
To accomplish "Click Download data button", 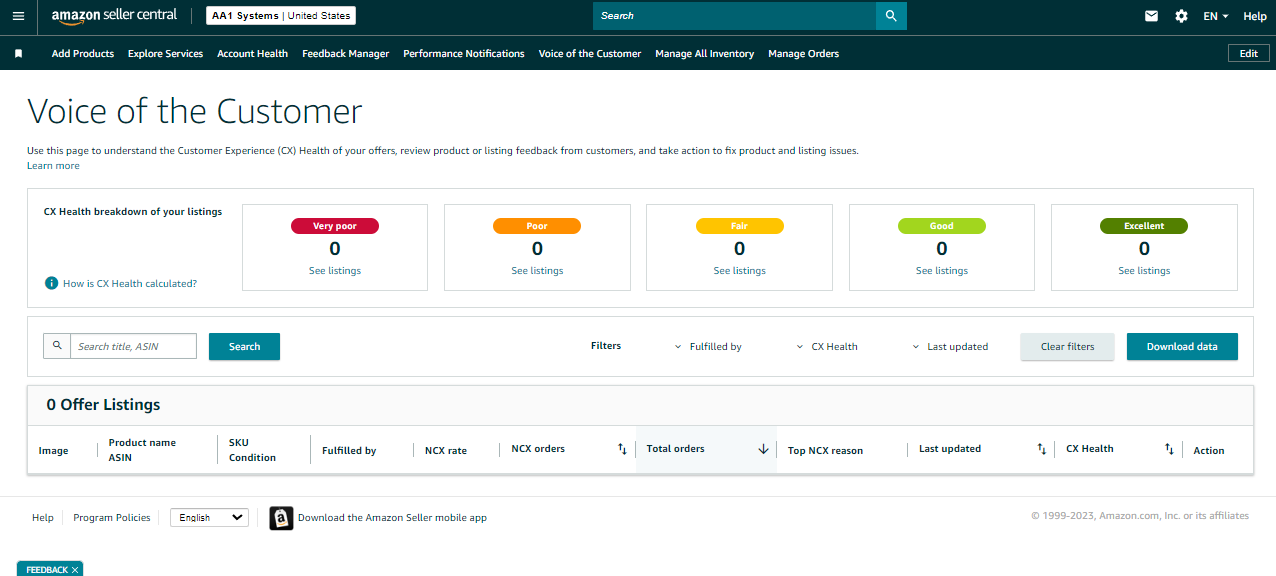I will (1182, 347).
